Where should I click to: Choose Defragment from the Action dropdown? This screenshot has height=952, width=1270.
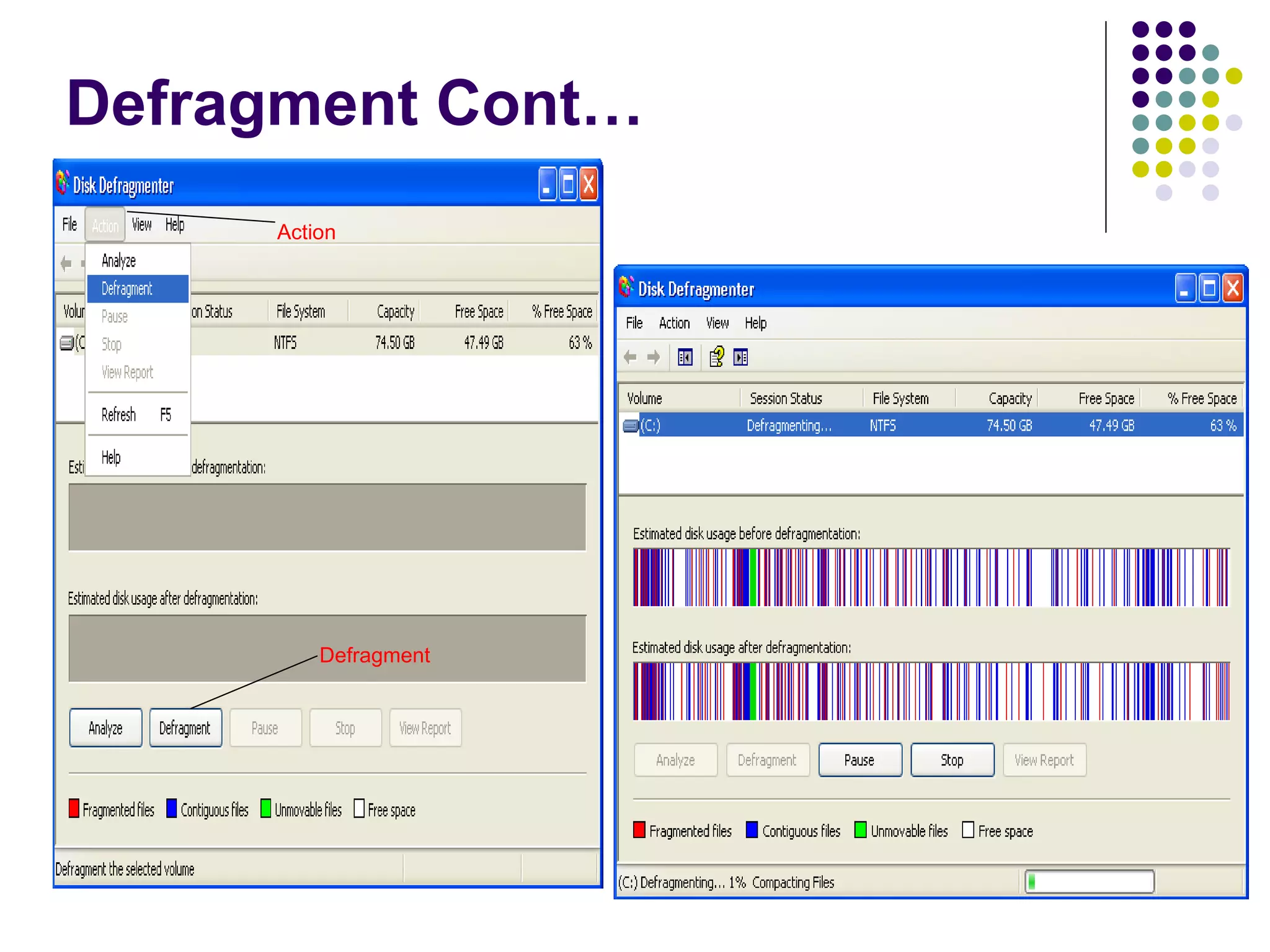point(138,289)
